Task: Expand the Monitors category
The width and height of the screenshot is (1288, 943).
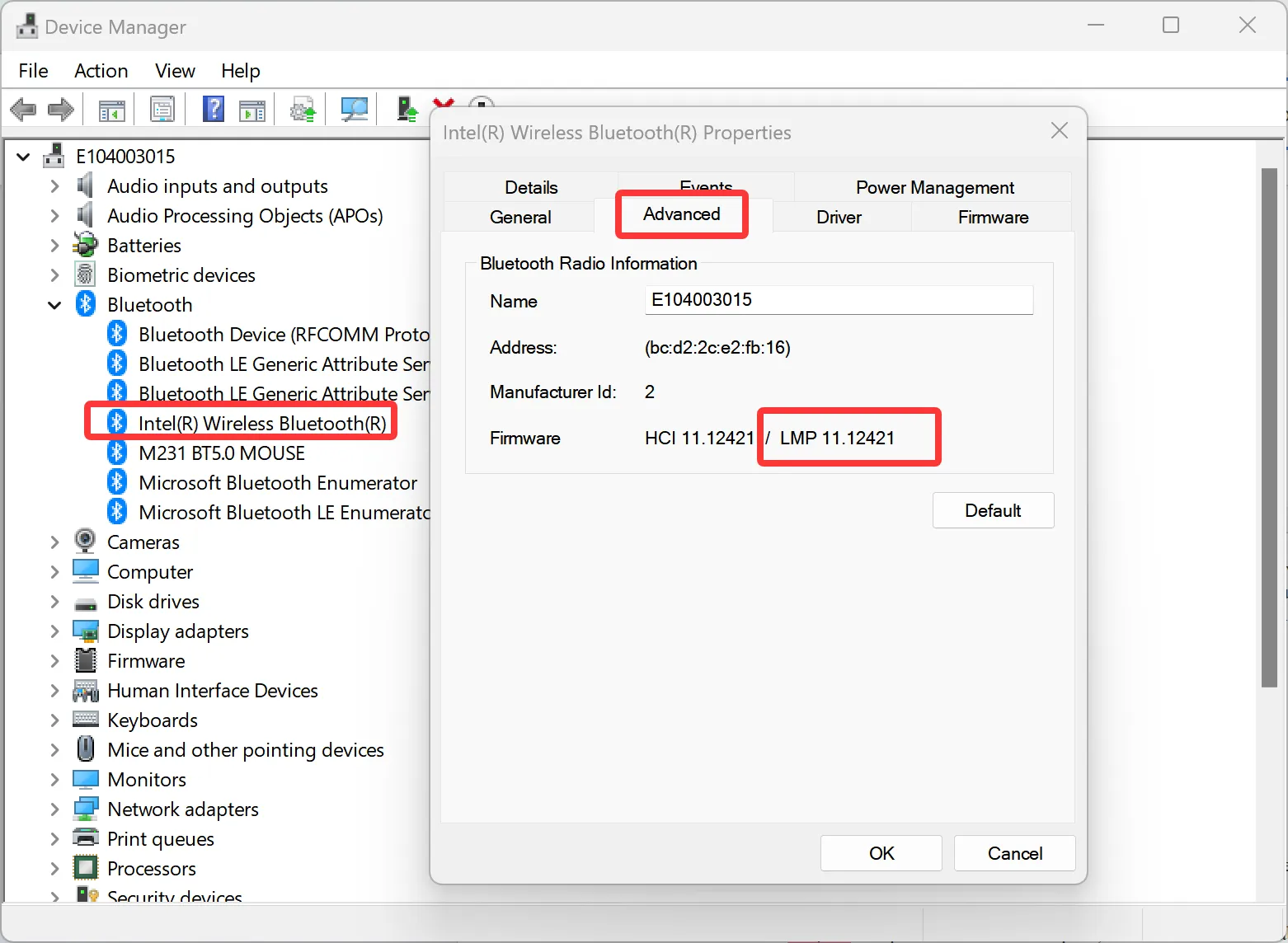Action: click(54, 780)
